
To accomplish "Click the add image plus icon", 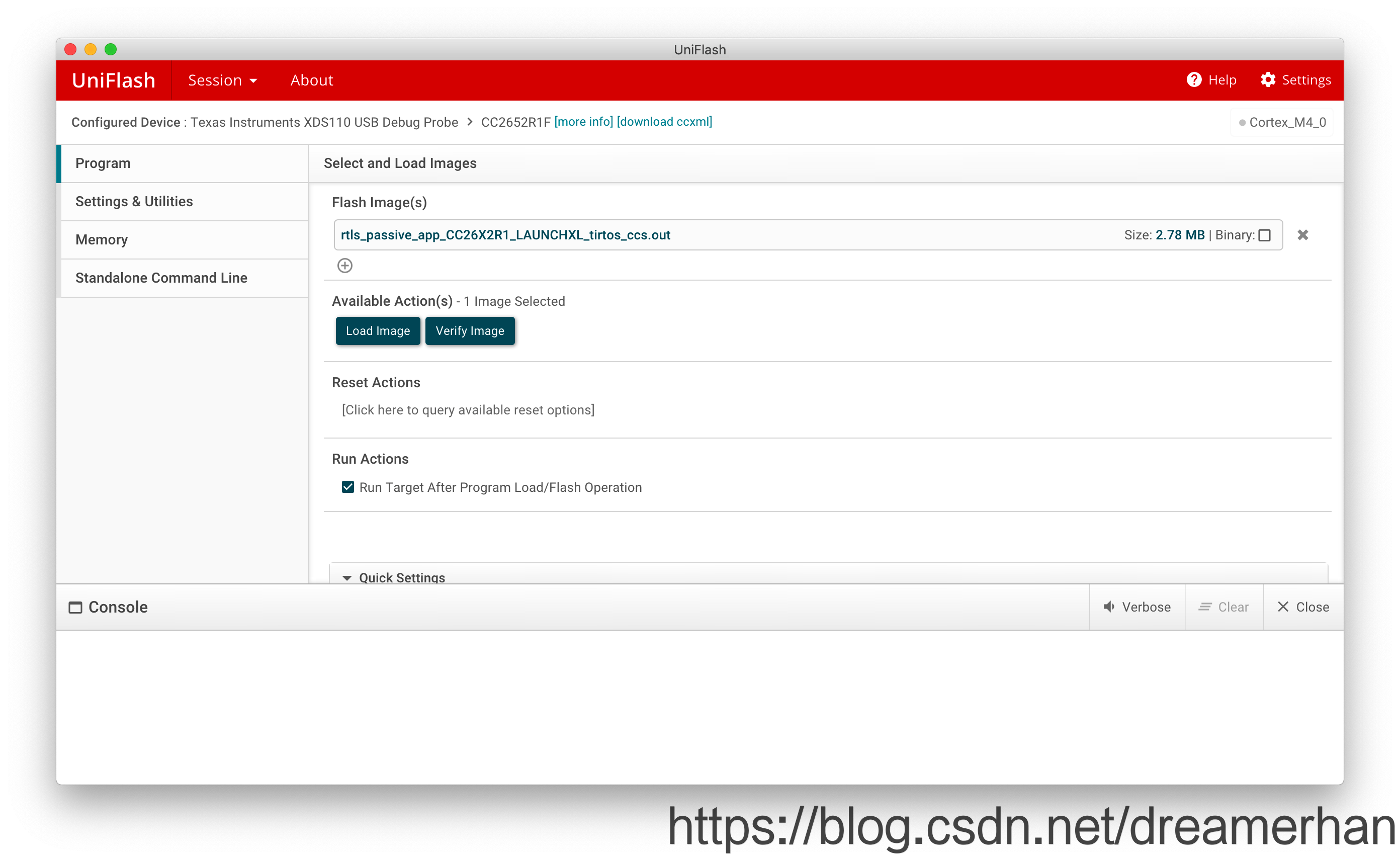I will tap(345, 266).
